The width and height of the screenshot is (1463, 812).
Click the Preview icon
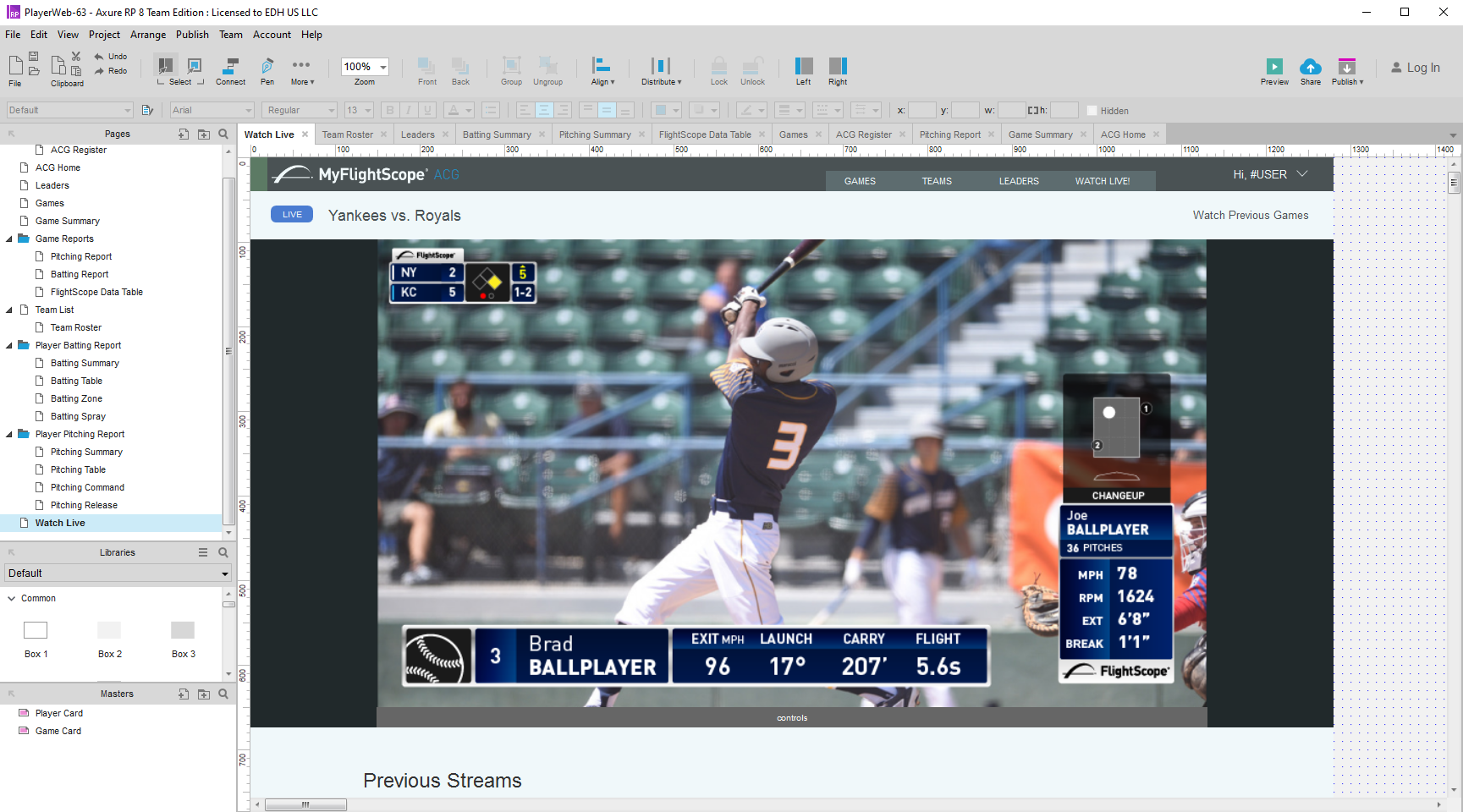point(1274,67)
